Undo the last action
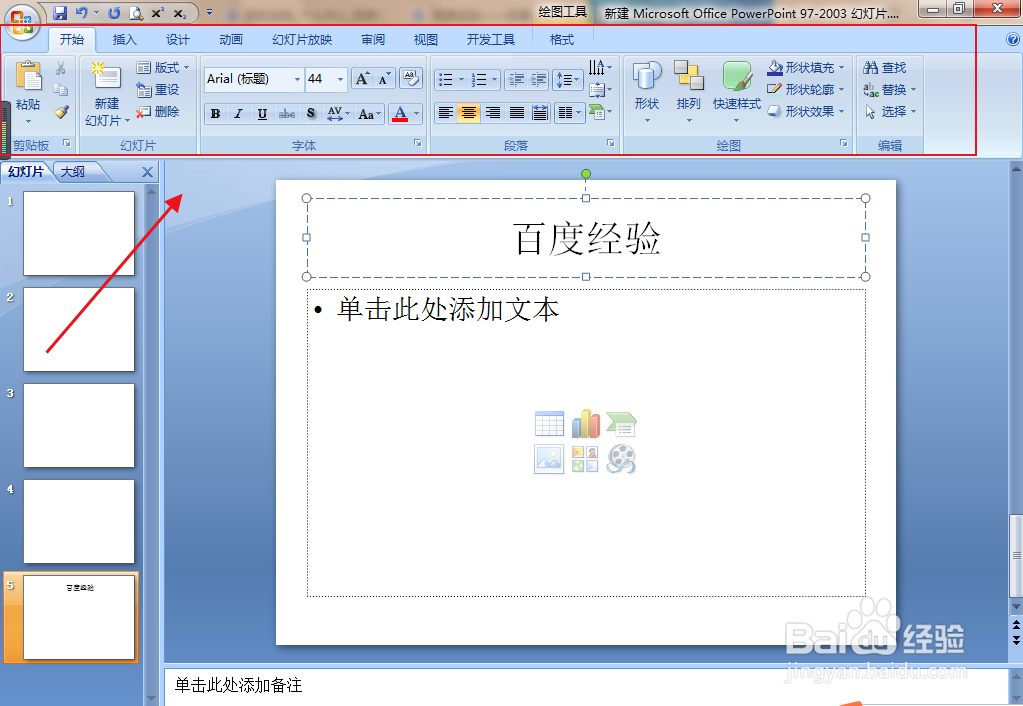This screenshot has width=1023, height=706. 82,12
